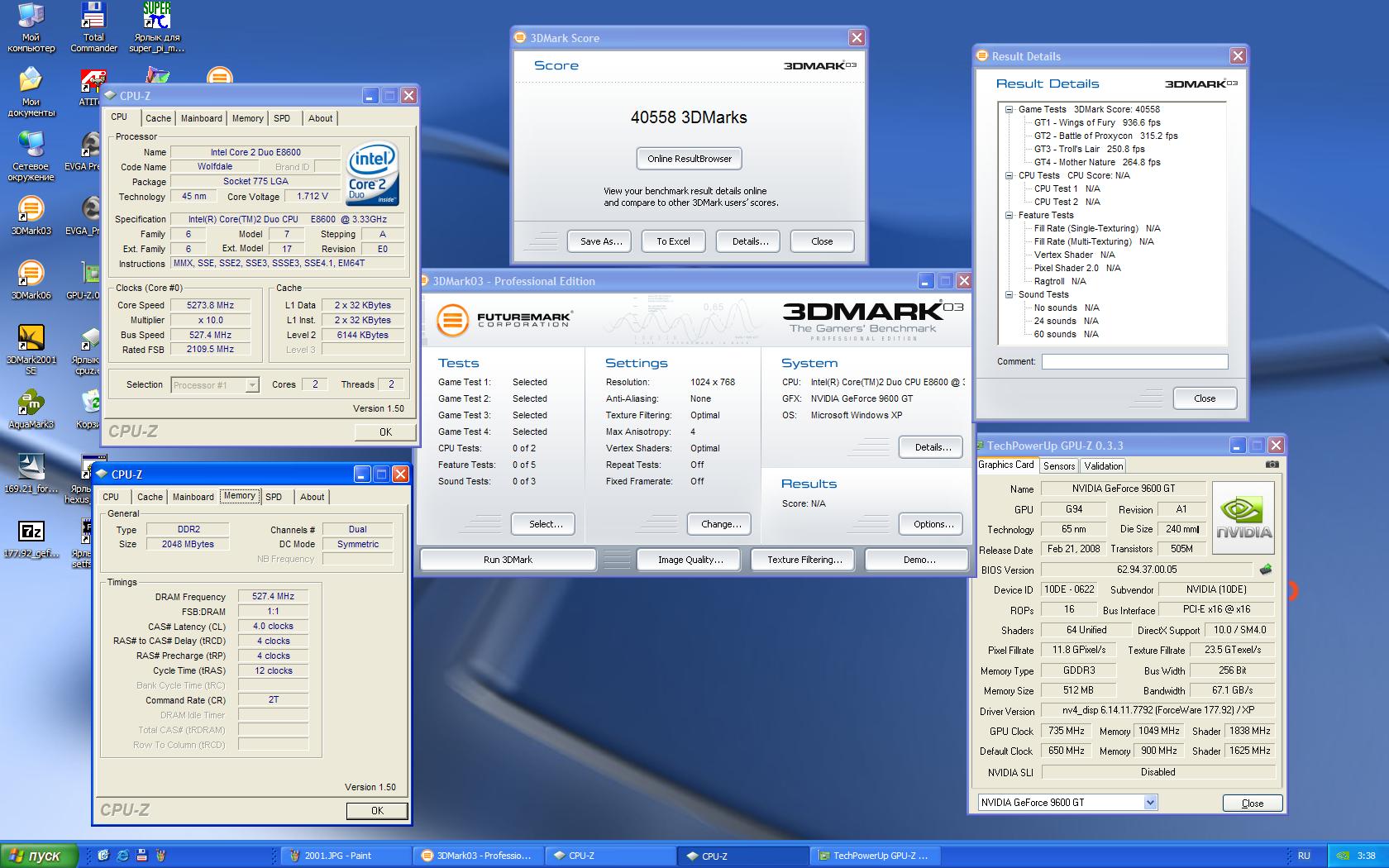The width and height of the screenshot is (1389, 868).
Task: Open the Mainboard tab in upper CPU-Z
Action: (x=202, y=118)
